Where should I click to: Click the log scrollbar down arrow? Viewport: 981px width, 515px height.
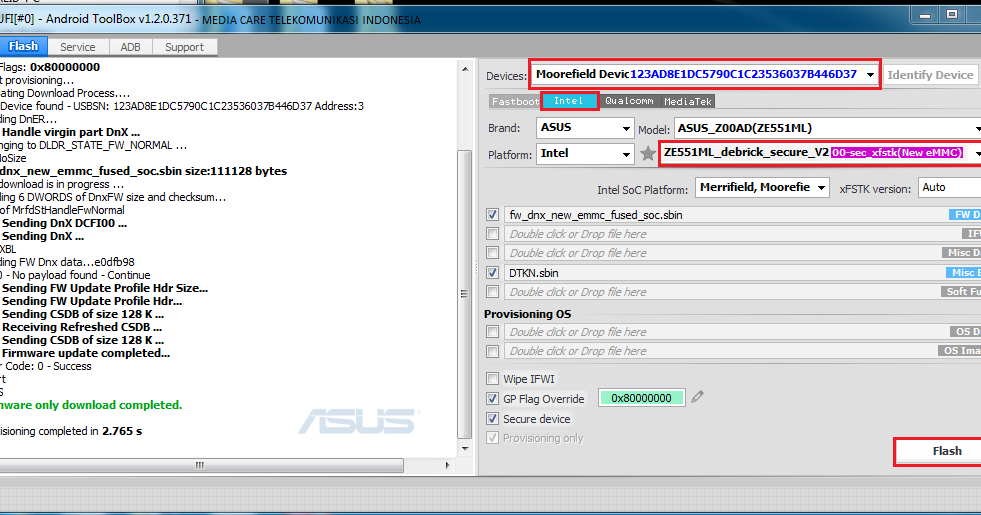[x=465, y=448]
